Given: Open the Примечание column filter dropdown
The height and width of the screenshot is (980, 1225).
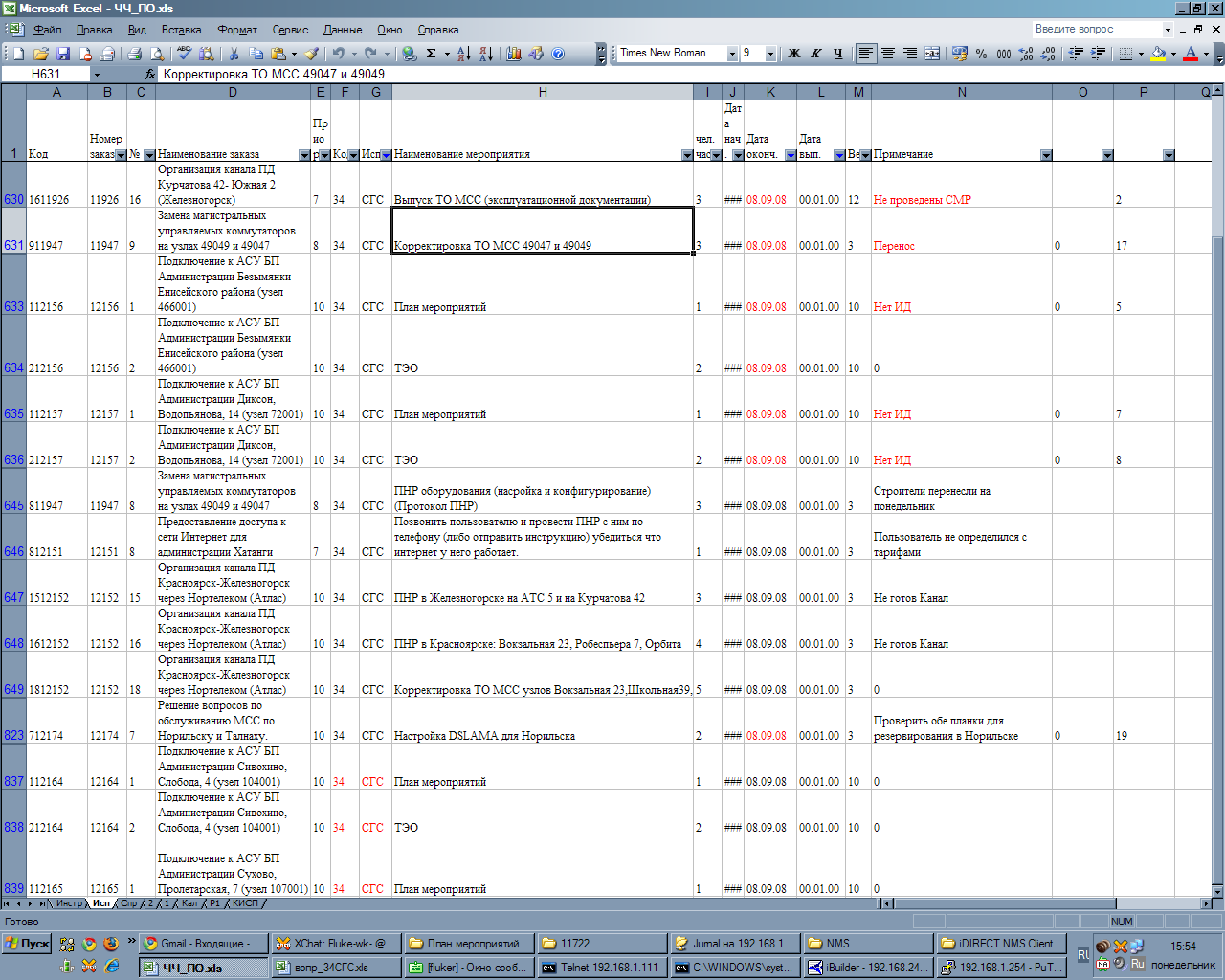Looking at the screenshot, I should (1046, 155).
